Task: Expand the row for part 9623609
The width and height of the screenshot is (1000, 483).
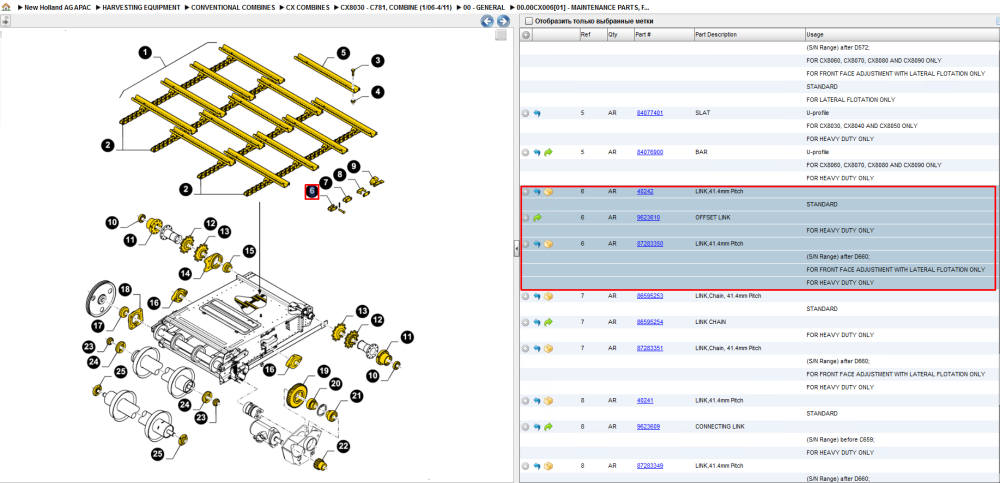Action: point(526,427)
